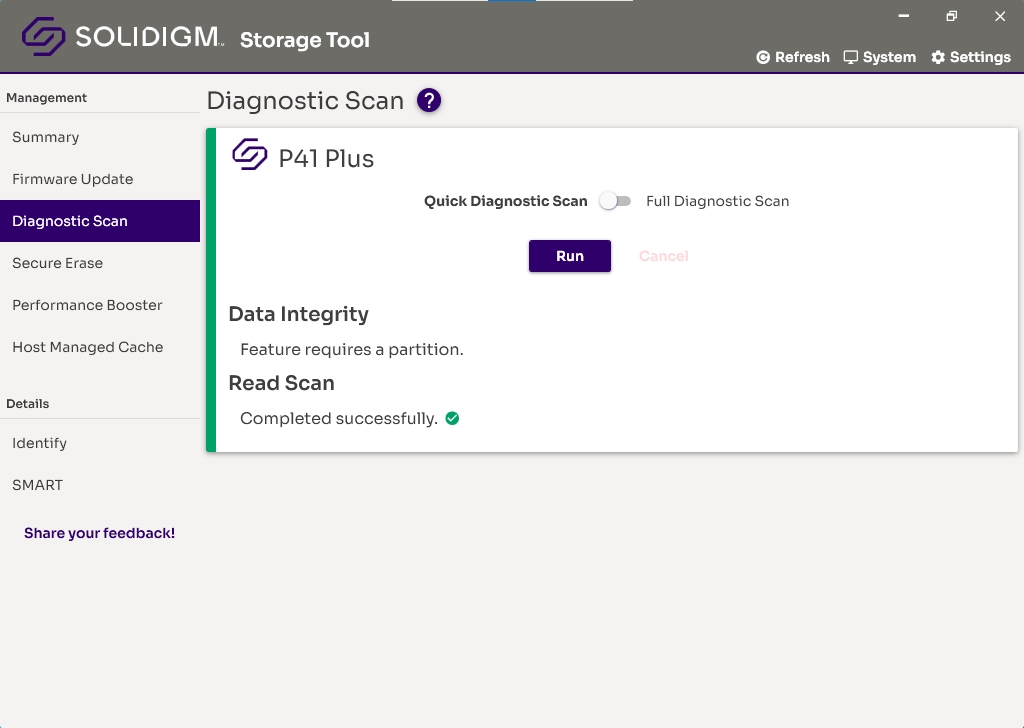Viewport: 1024px width, 728px height.
Task: Click the Refresh icon button in the header
Action: coord(793,57)
